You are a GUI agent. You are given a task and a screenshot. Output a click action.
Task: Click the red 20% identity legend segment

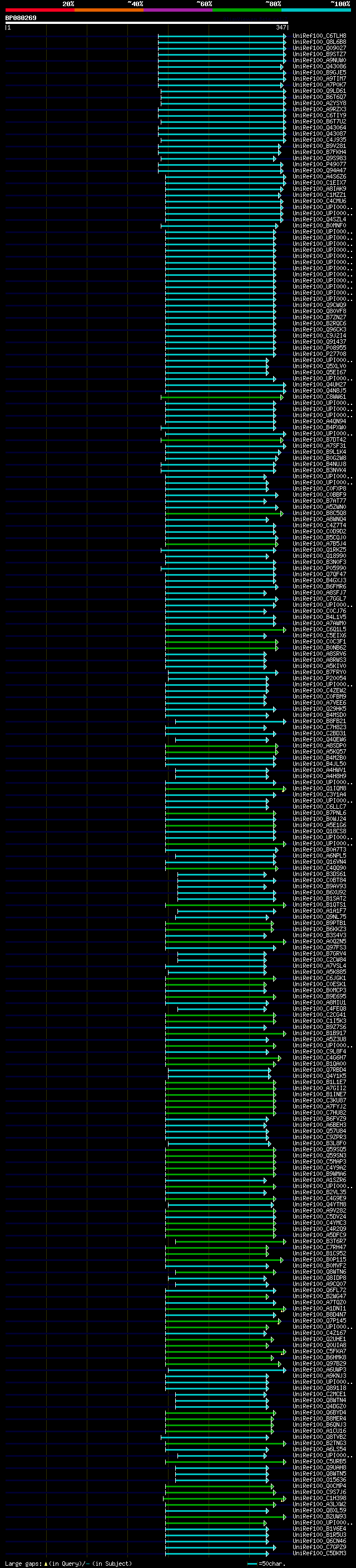point(39,10)
